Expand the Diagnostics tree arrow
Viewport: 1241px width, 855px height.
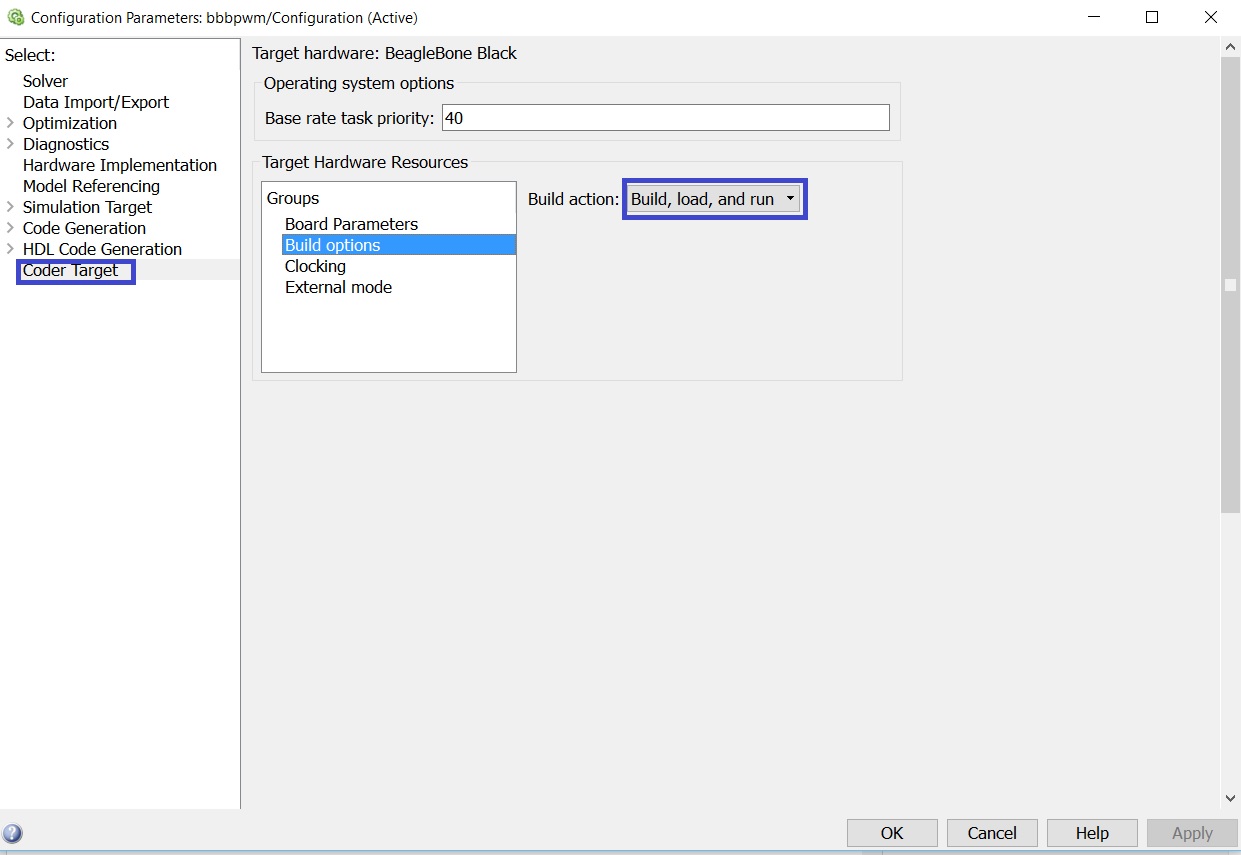10,144
